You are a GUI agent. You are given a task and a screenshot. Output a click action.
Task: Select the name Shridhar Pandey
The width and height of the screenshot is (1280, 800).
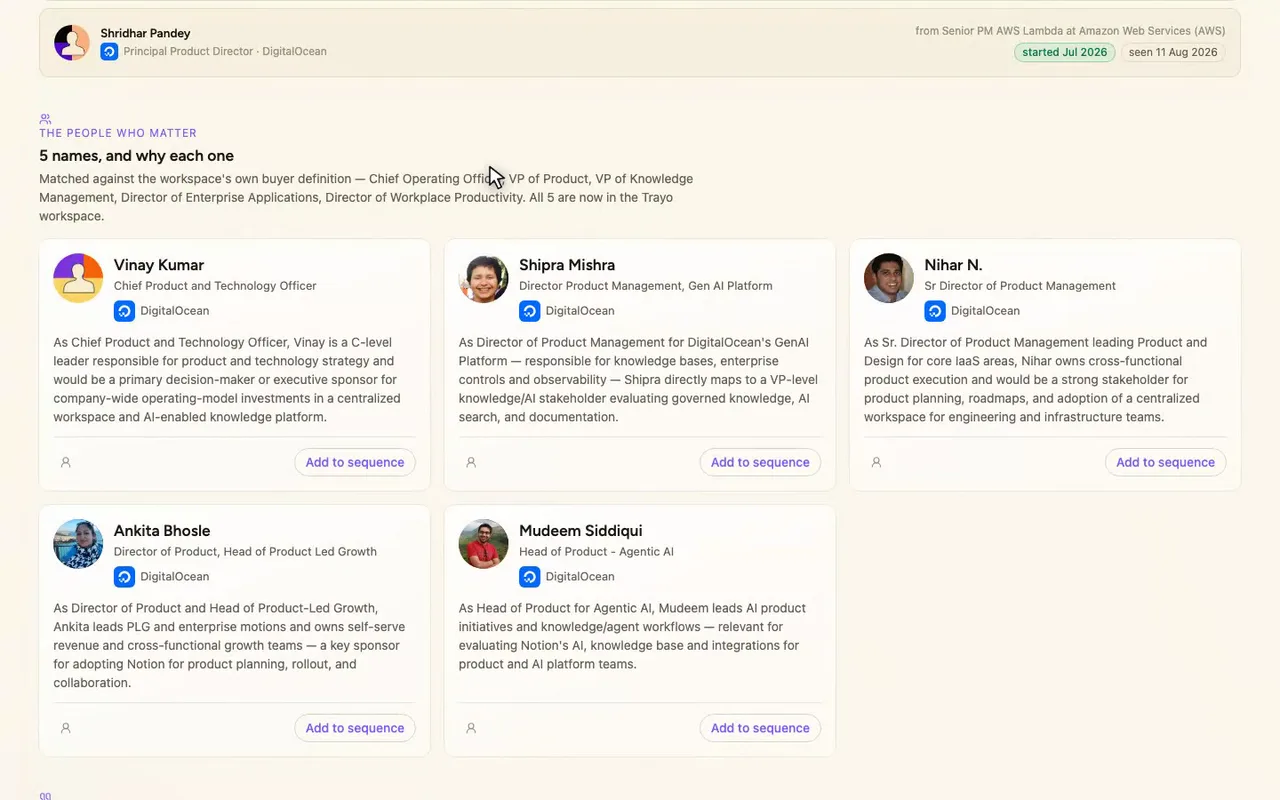[x=145, y=33]
